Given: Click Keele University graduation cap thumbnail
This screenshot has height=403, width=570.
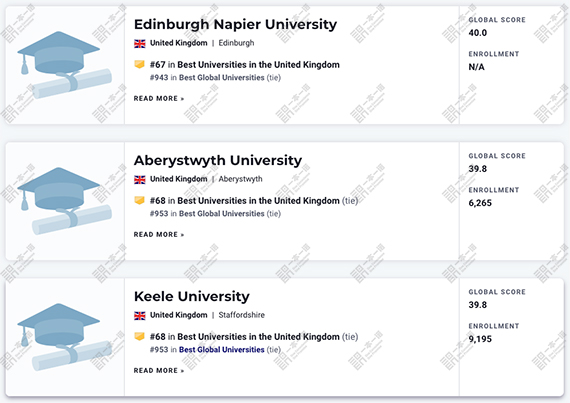Looking at the screenshot, I should [x=65, y=337].
